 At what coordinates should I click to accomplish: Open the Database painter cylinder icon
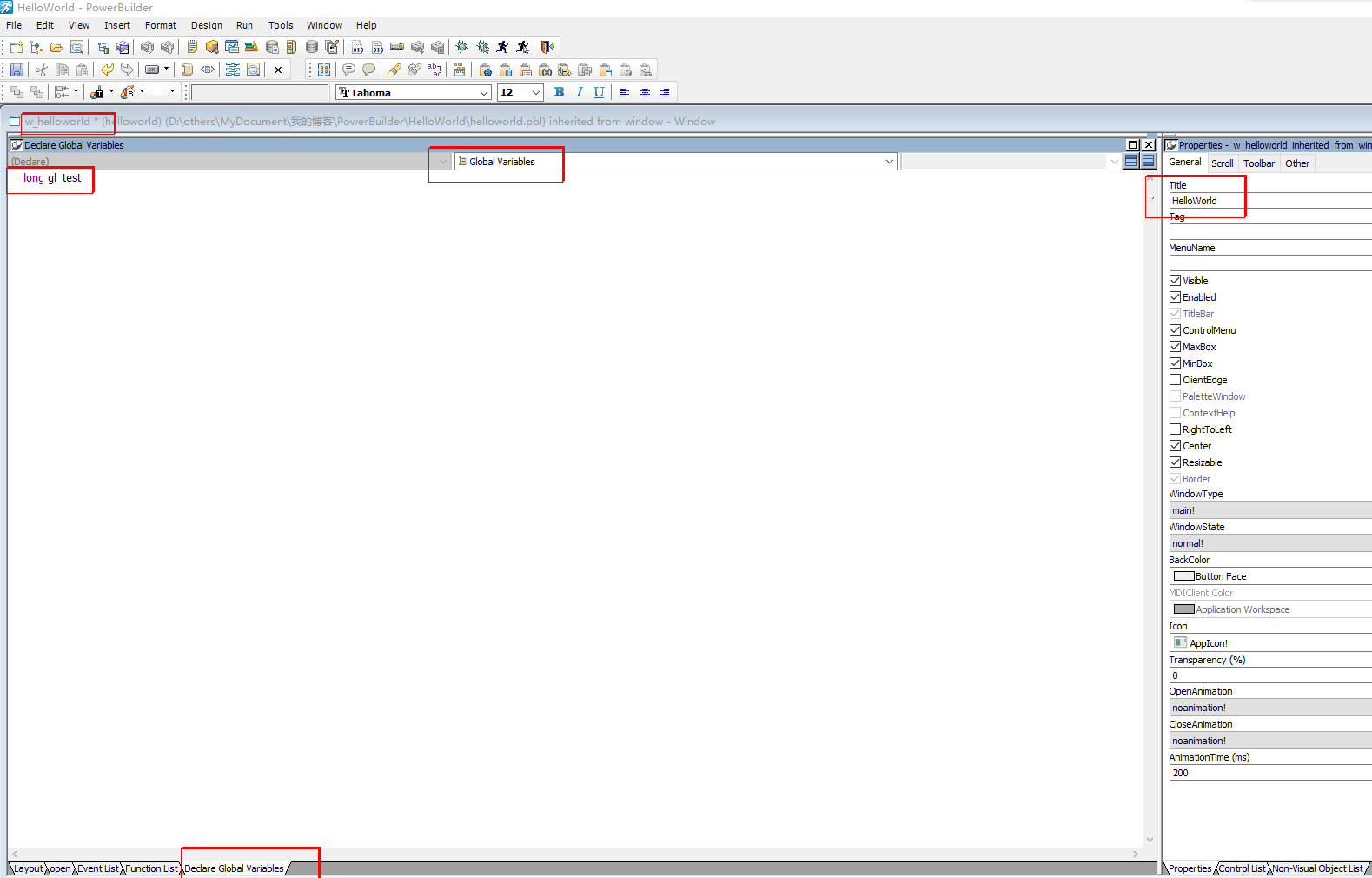pos(312,47)
